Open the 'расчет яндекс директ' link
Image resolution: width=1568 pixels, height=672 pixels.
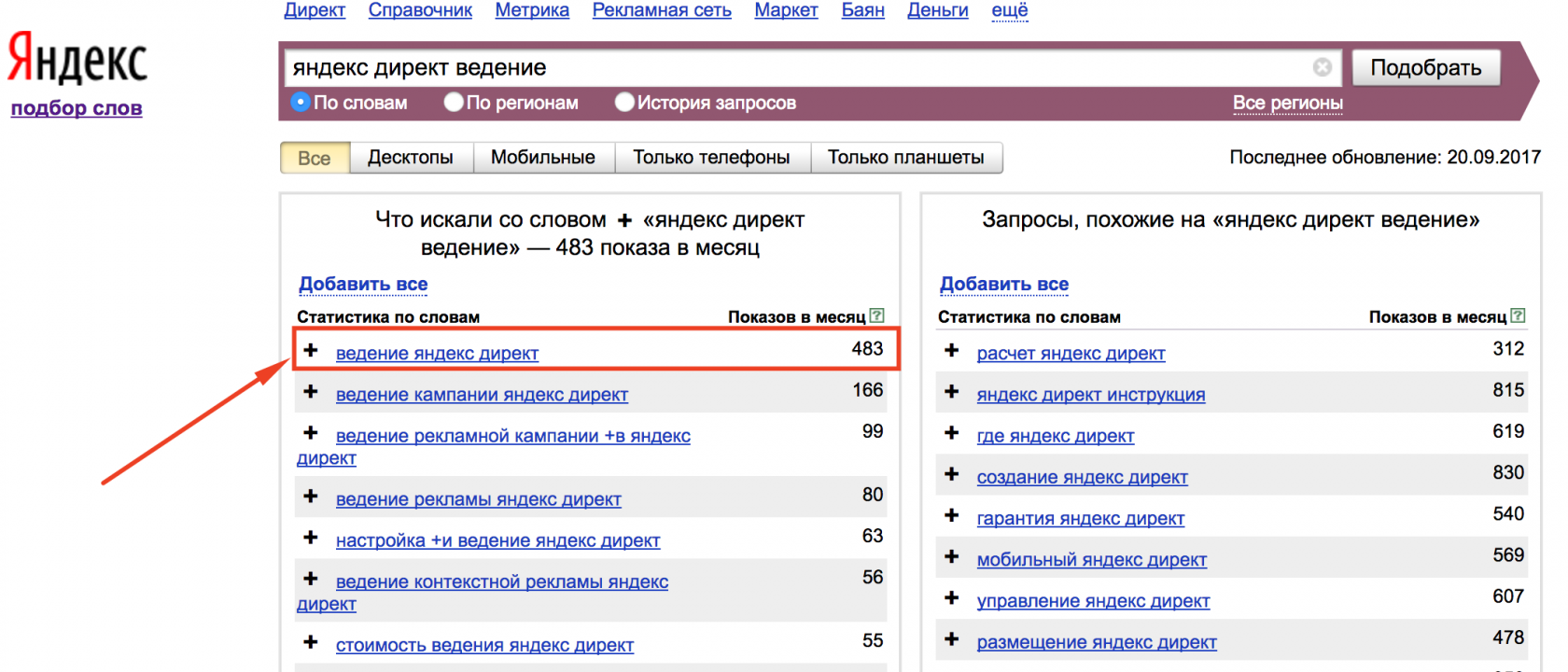1071,353
